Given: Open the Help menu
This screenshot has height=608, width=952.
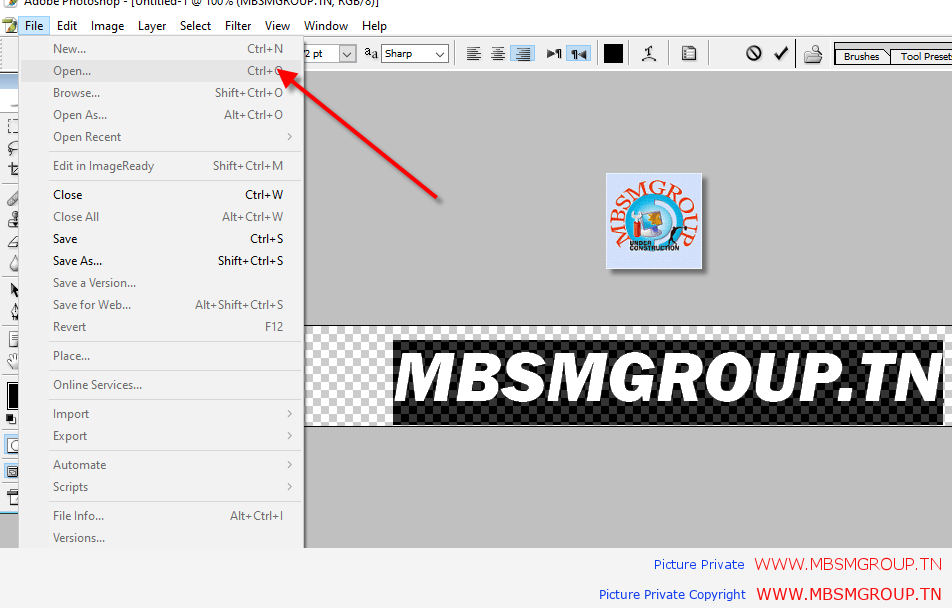Looking at the screenshot, I should pos(374,26).
